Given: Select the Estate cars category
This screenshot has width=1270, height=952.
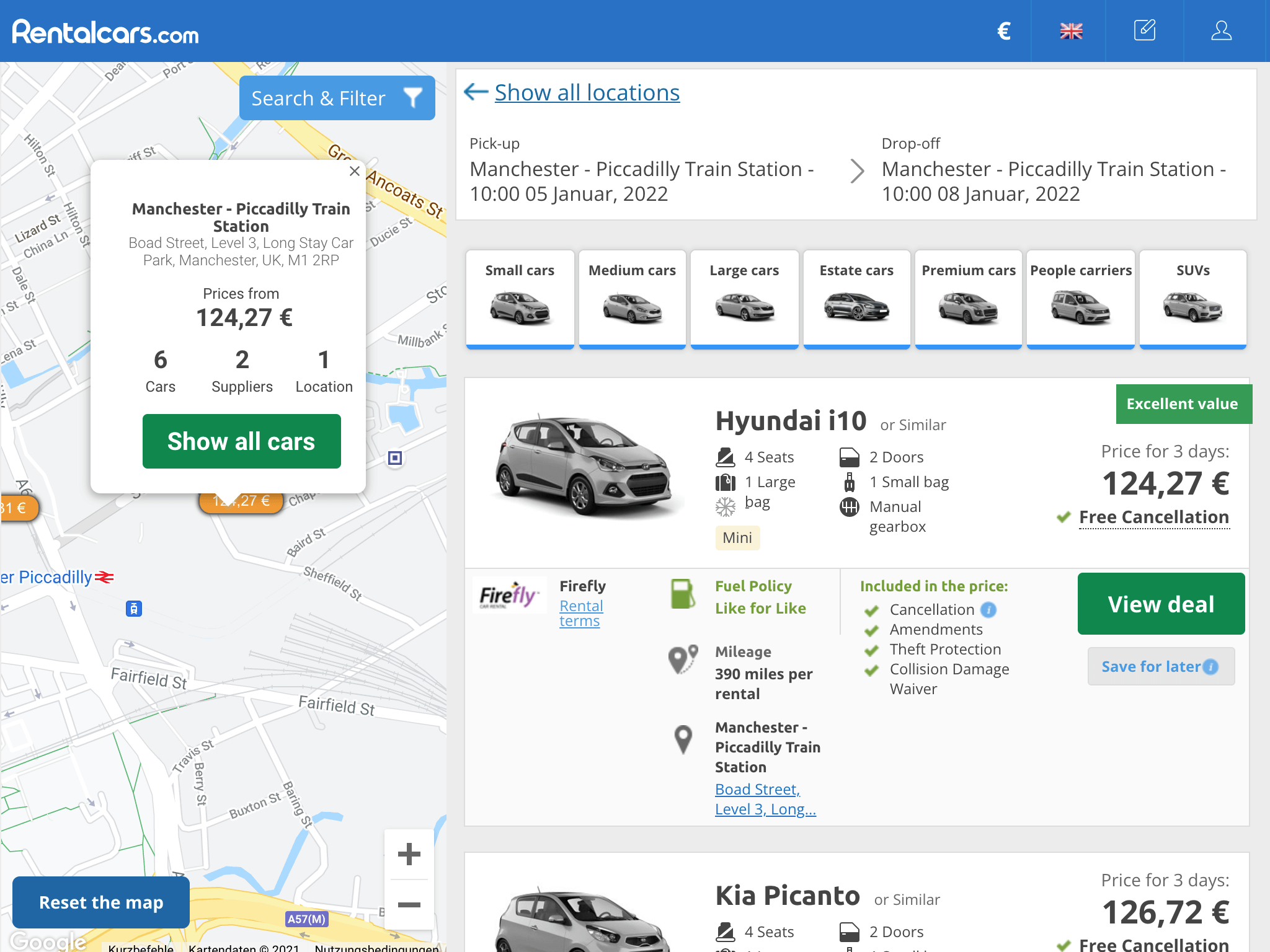Looking at the screenshot, I should 856,299.
